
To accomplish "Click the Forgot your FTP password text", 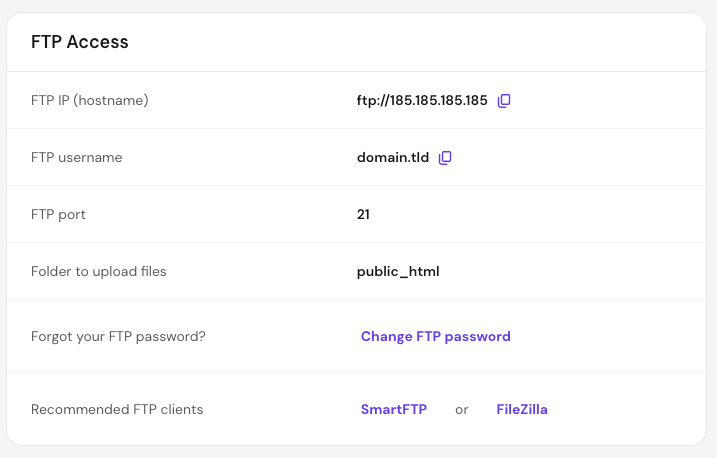I will [x=118, y=336].
